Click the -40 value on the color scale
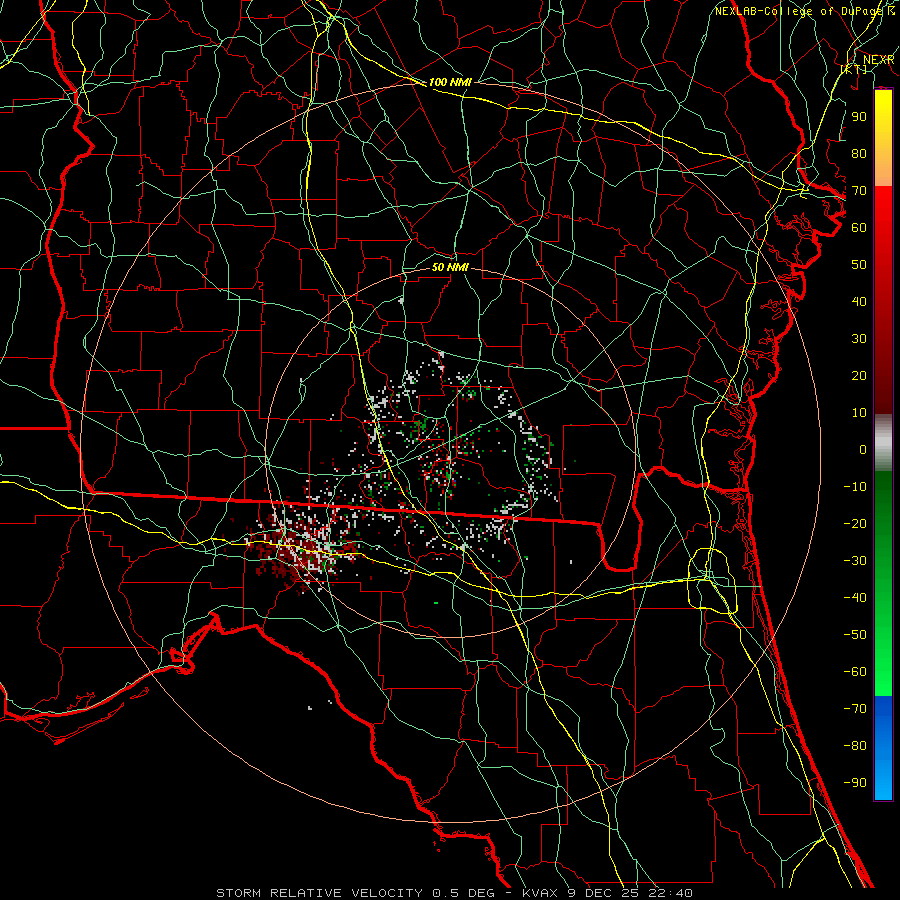Screen dimensions: 900x900 coord(855,598)
